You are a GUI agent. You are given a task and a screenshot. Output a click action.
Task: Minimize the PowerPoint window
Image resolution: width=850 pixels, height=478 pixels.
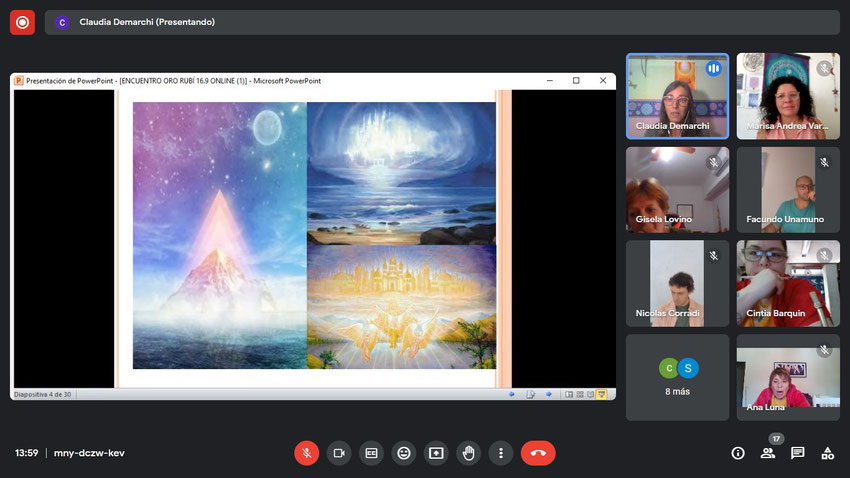coord(550,81)
